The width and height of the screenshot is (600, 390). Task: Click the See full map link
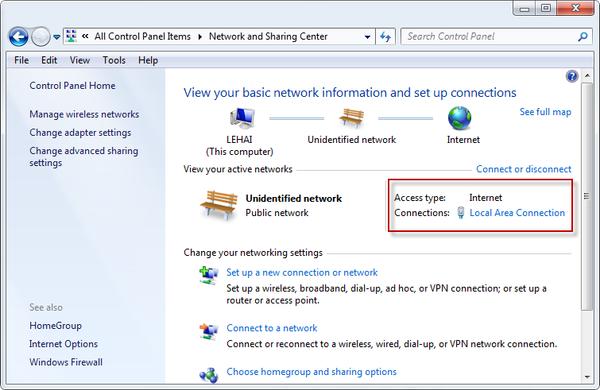point(545,112)
